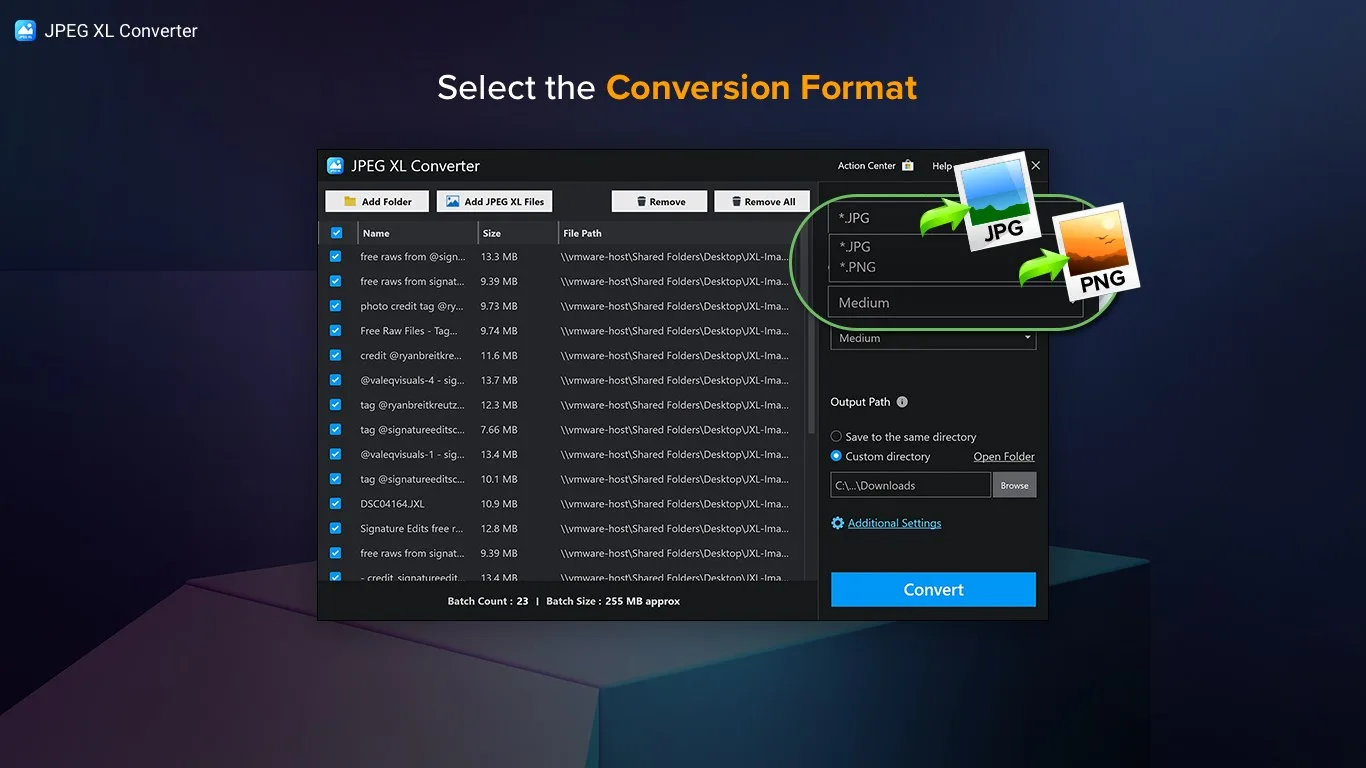This screenshot has width=1366, height=768.
Task: Uncheck the 'photo credit tag @ry...' row checkbox
Action: click(336, 306)
